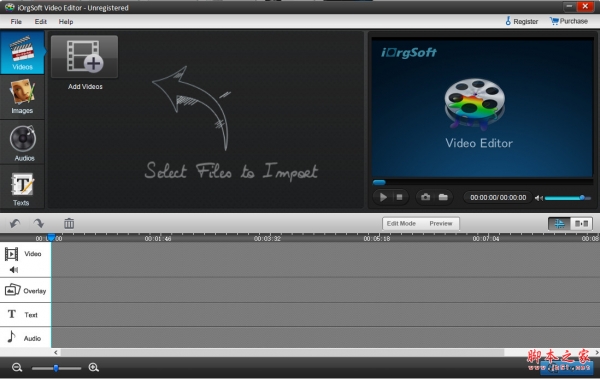Switch to timeline view mode
The image size is (600, 379).
(x=559, y=224)
